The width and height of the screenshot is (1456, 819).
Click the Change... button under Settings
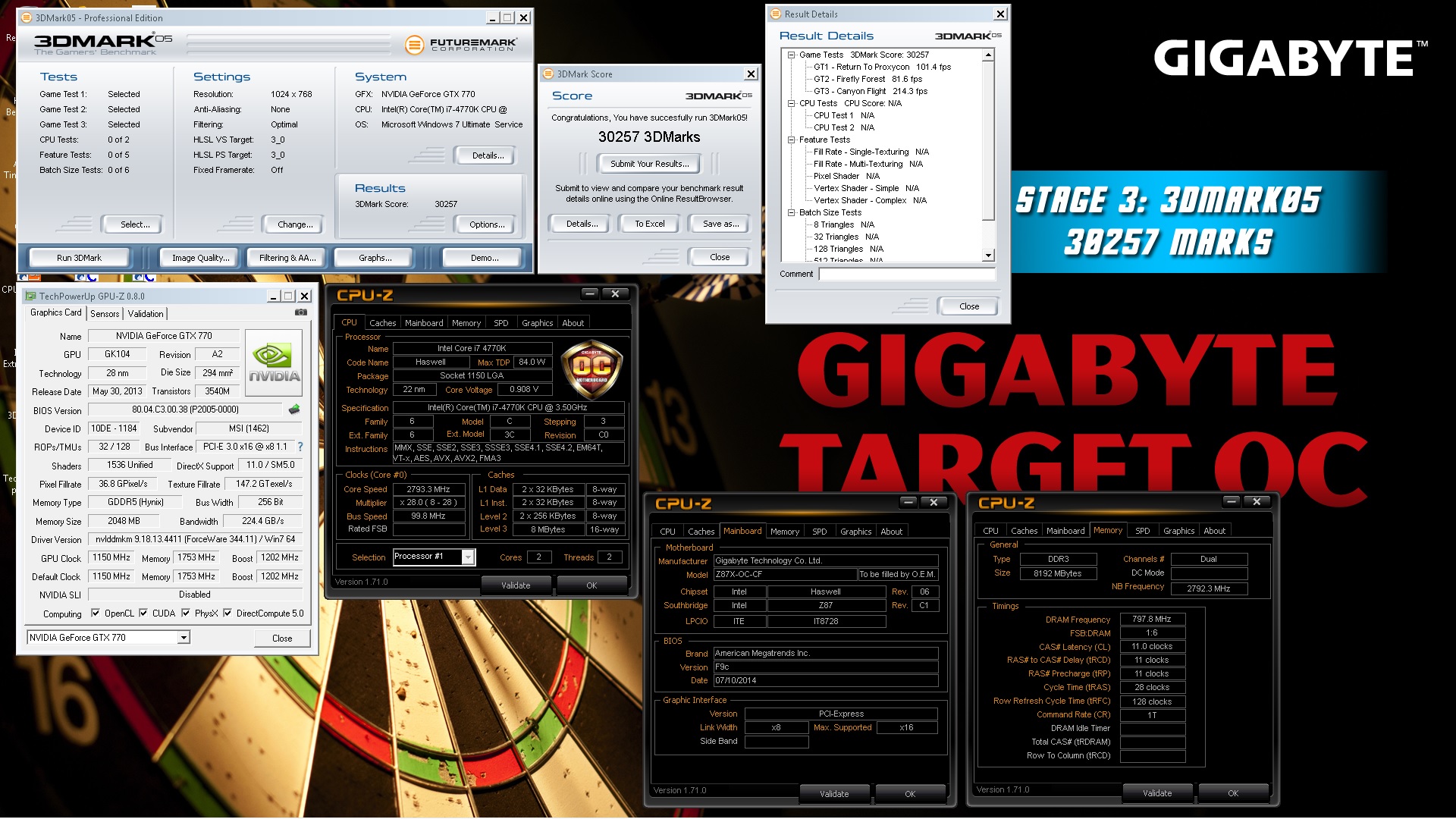295,224
